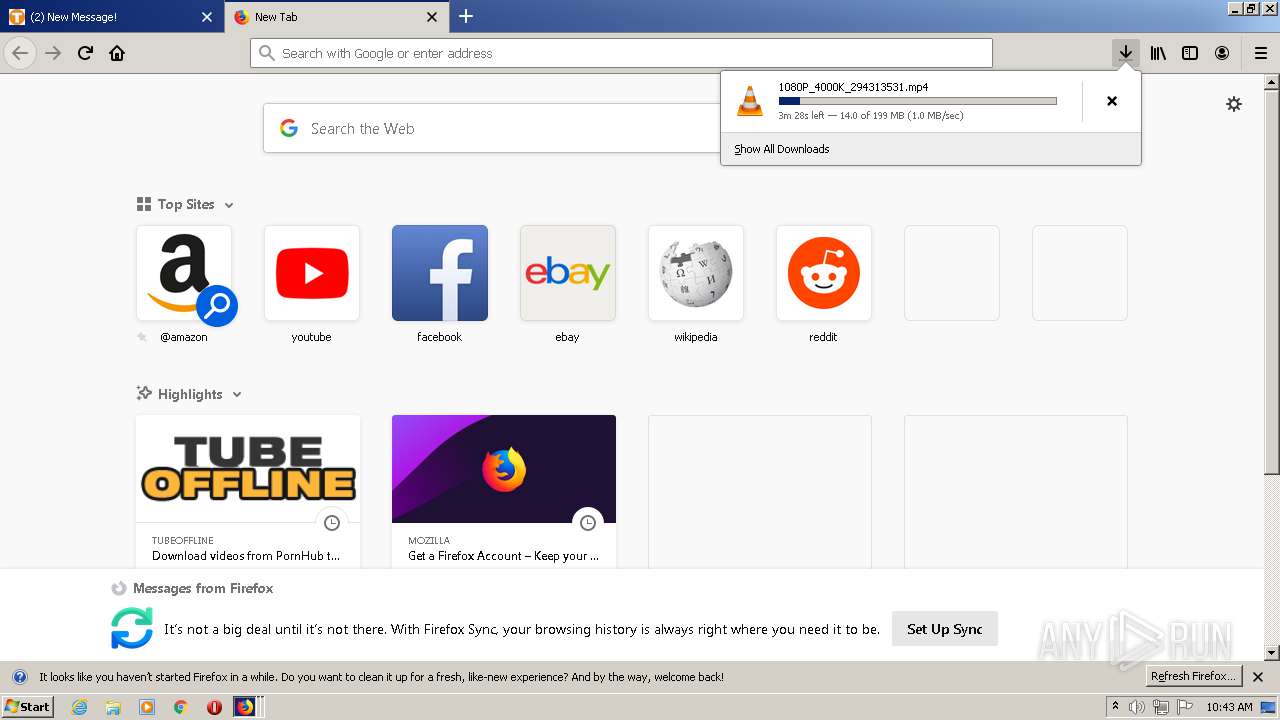
Task: Click the address bar search field
Action: pos(621,53)
